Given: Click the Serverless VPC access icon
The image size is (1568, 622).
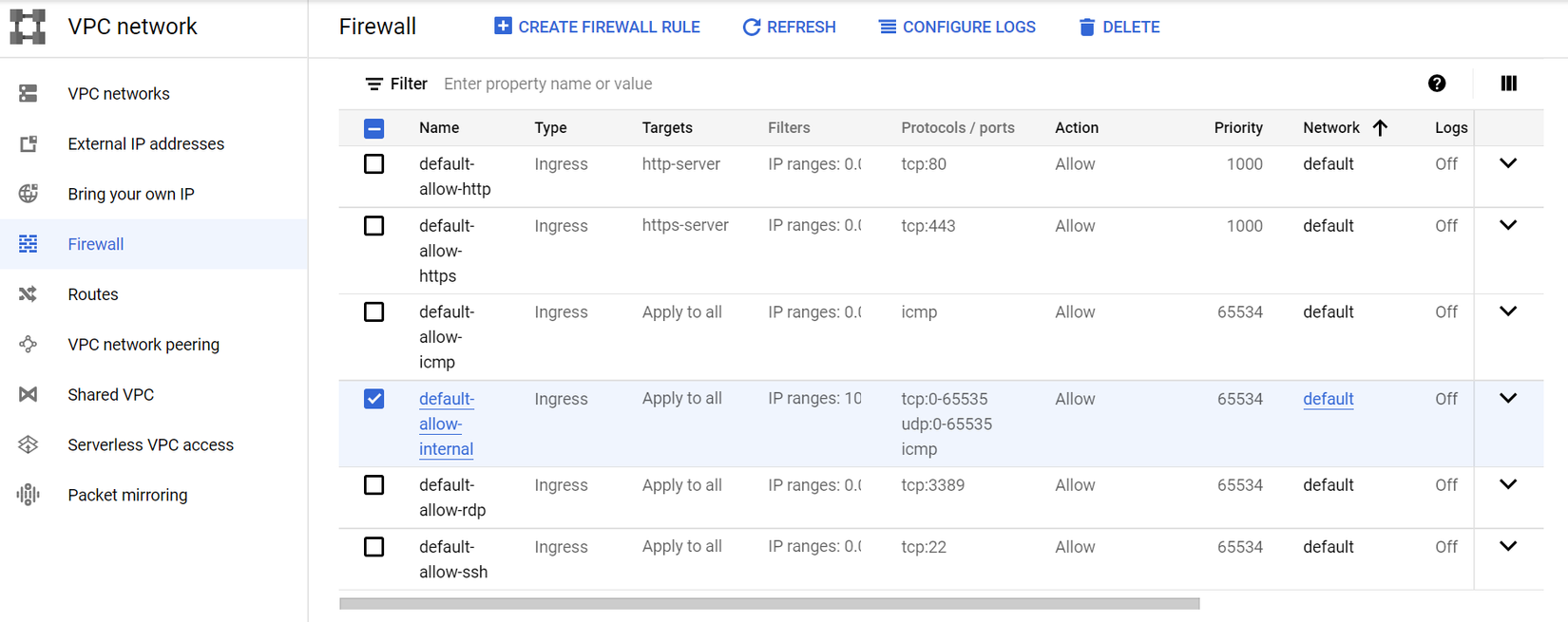Looking at the screenshot, I should [29, 444].
